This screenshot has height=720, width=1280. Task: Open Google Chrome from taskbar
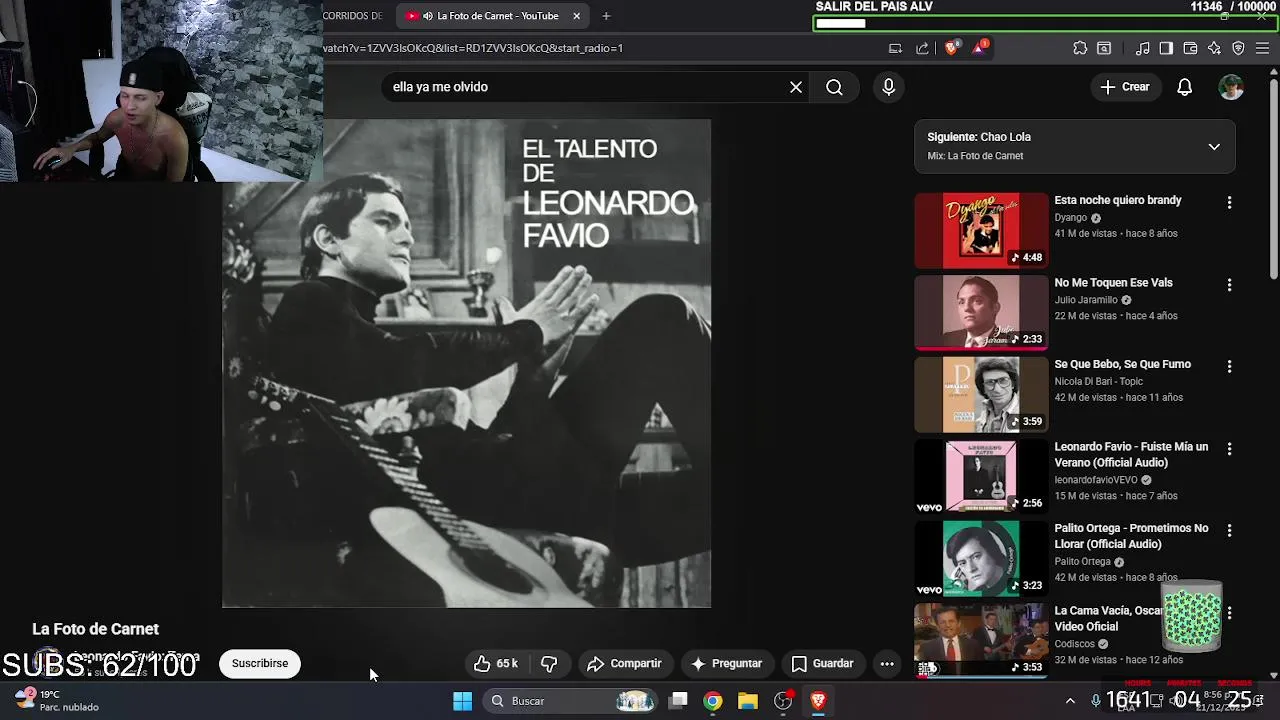tap(712, 701)
